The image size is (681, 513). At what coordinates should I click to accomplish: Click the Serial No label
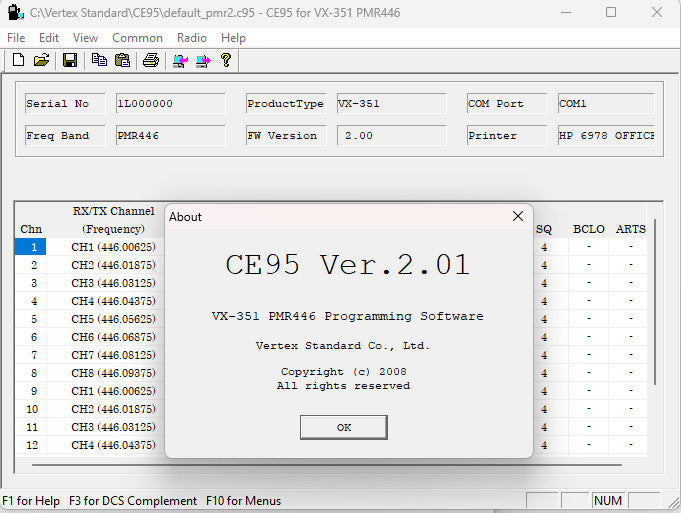[x=65, y=103]
